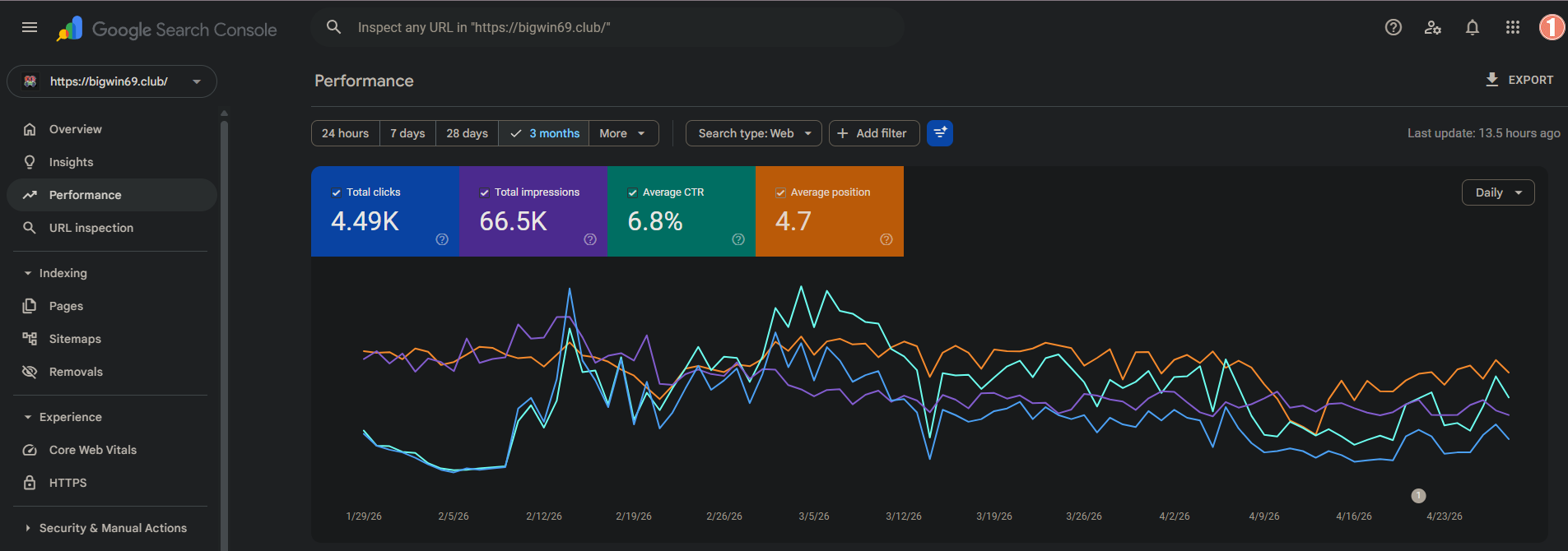This screenshot has width=1568, height=551.
Task: Toggle the Average CTR checkbox
Action: click(632, 192)
